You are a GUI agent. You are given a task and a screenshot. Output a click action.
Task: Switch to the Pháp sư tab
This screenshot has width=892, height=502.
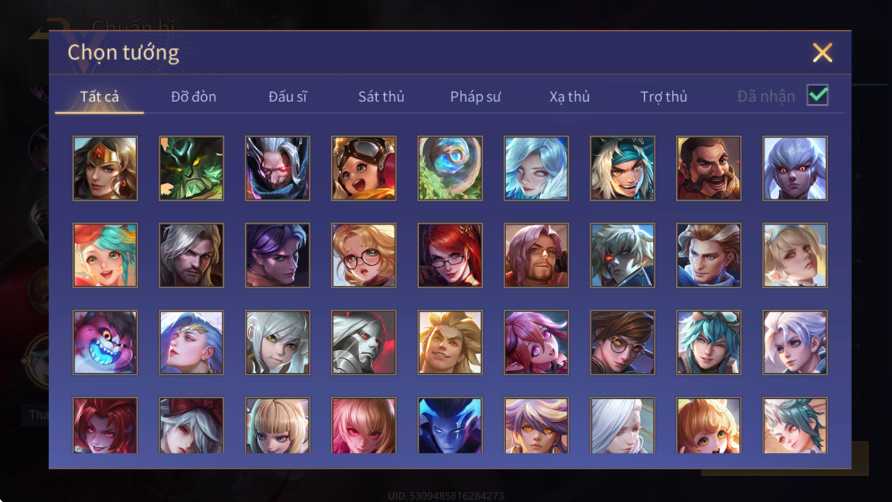click(476, 97)
